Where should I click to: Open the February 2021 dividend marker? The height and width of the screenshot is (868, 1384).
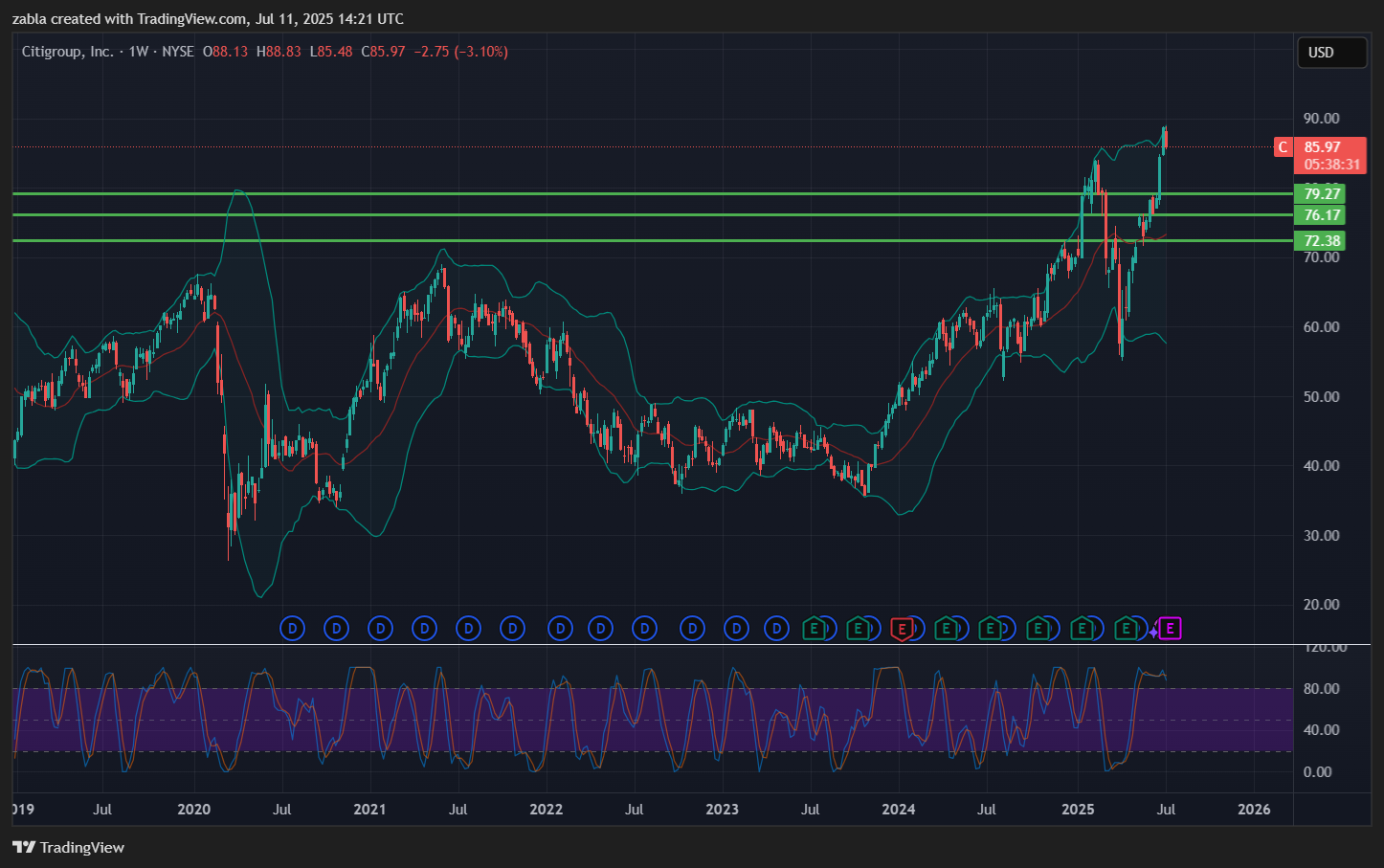pos(381,629)
